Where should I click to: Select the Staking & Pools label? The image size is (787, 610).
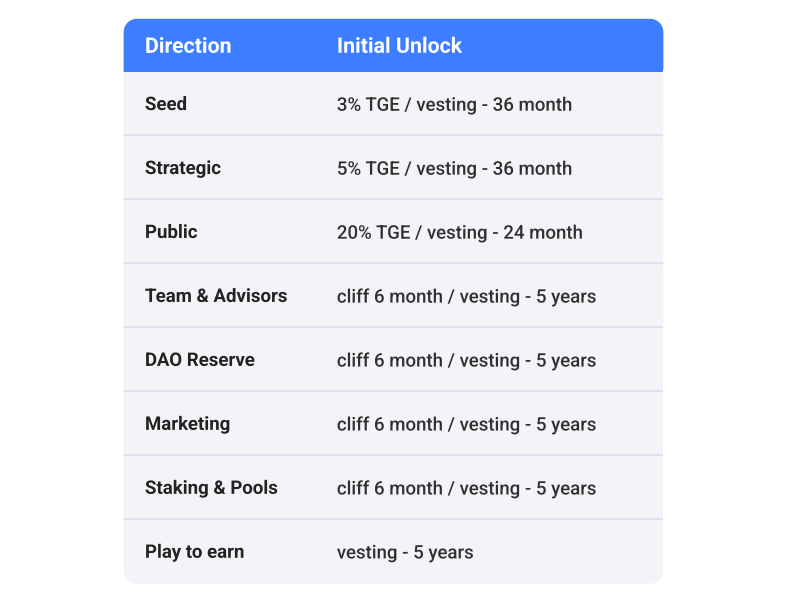tap(211, 487)
